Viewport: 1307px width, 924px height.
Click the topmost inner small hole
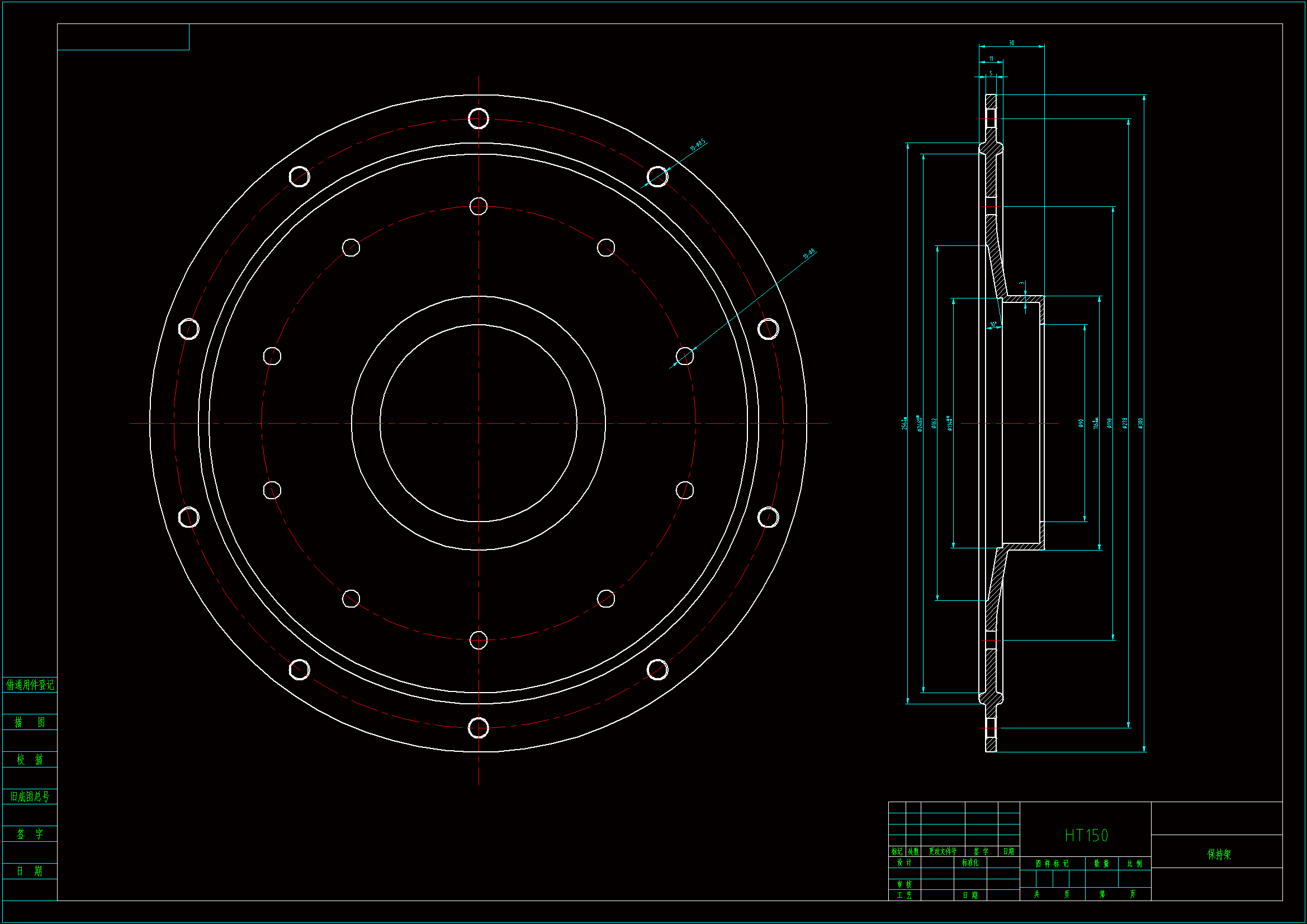click(478, 206)
